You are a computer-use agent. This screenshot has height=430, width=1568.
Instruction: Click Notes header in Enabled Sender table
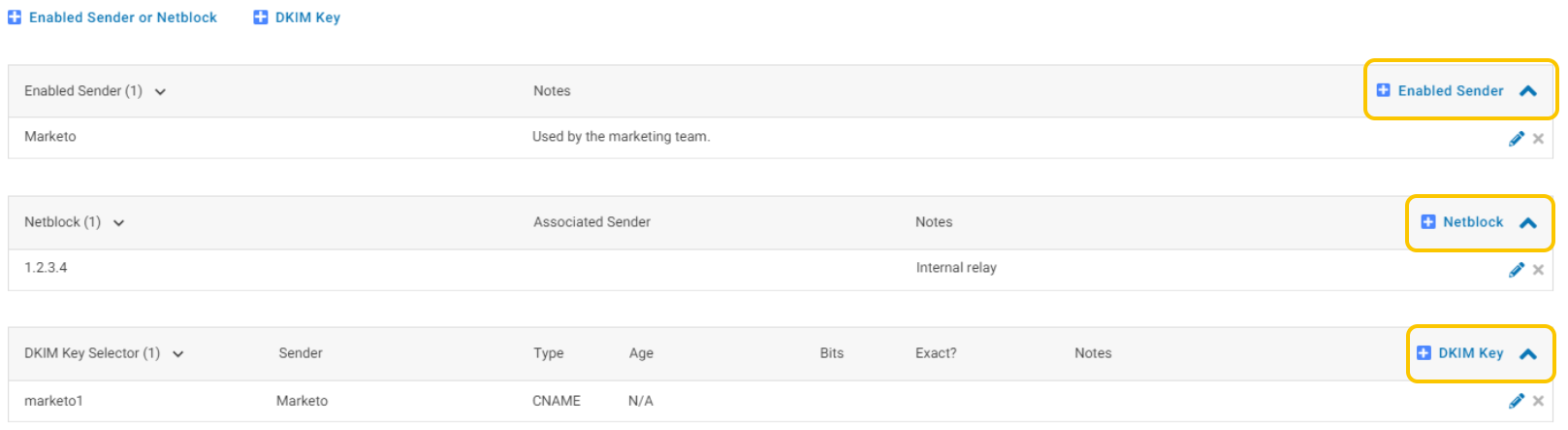pos(552,91)
